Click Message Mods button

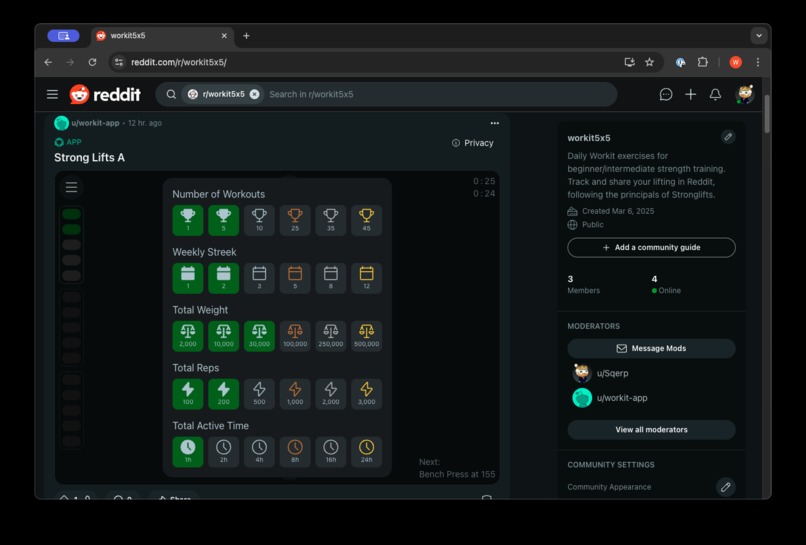pyautogui.click(x=651, y=349)
